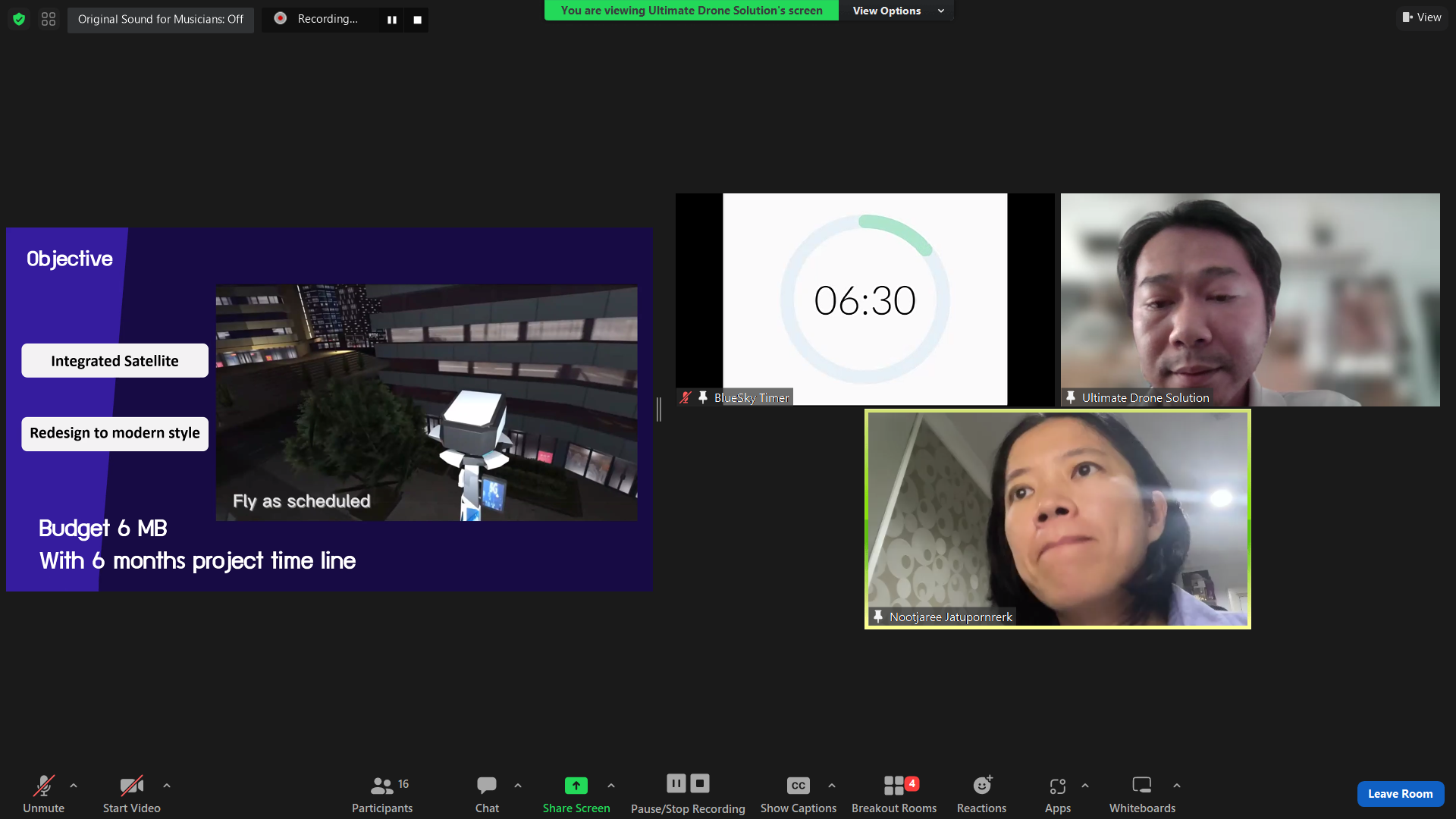Click the participants count 16
Screen dimensions: 1456x819
point(403,784)
